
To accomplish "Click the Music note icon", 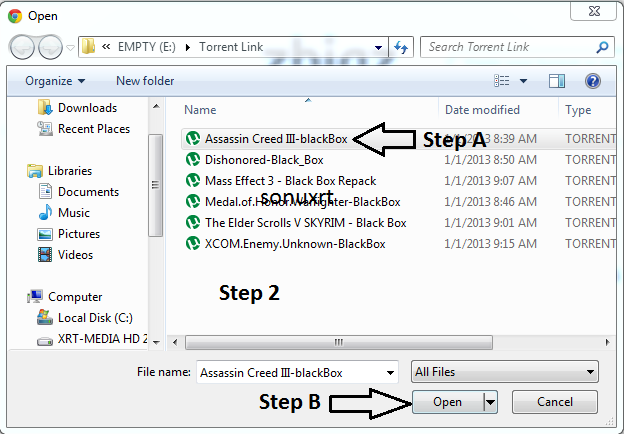I will pos(45,213).
